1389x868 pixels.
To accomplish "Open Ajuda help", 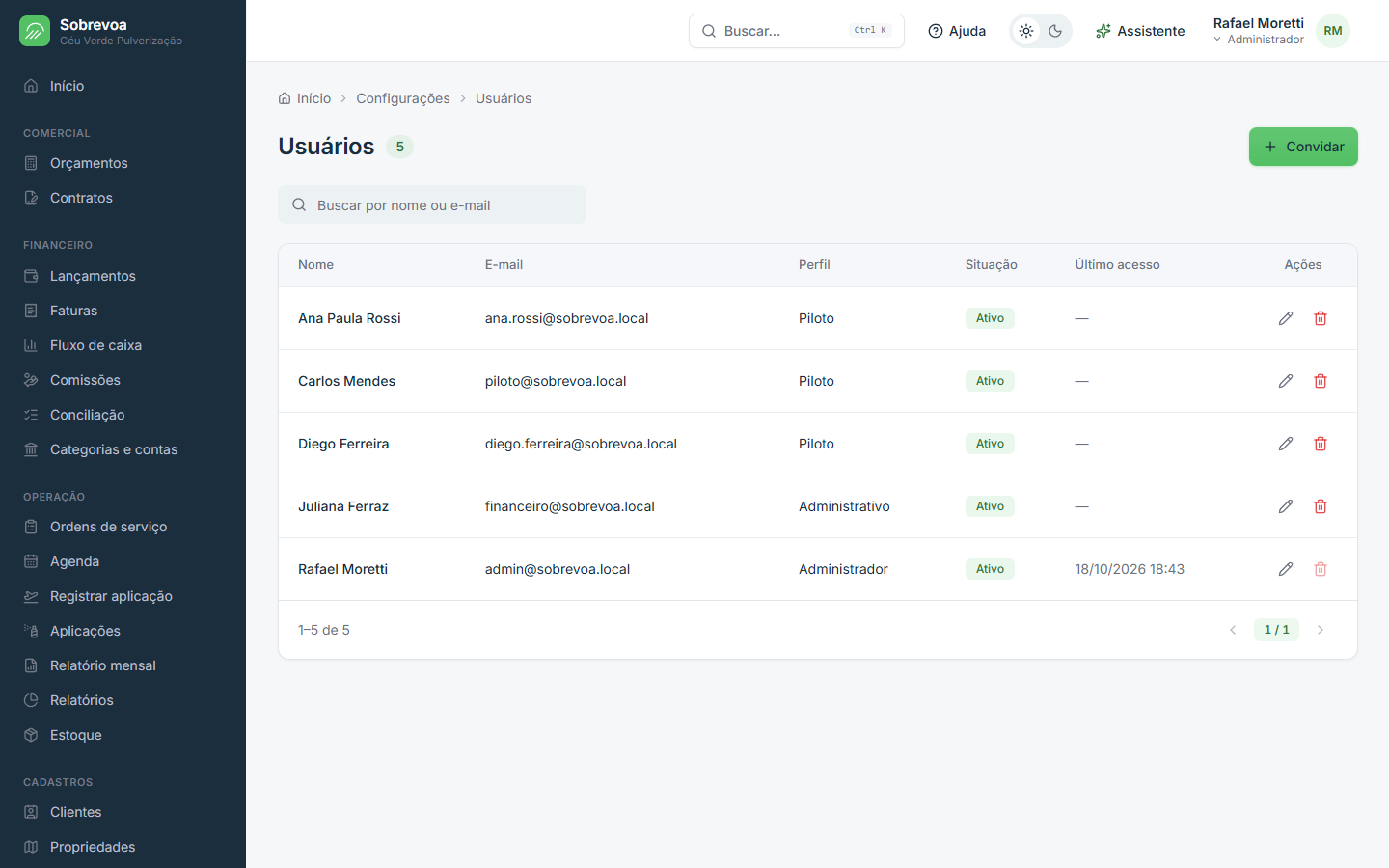I will tap(957, 31).
